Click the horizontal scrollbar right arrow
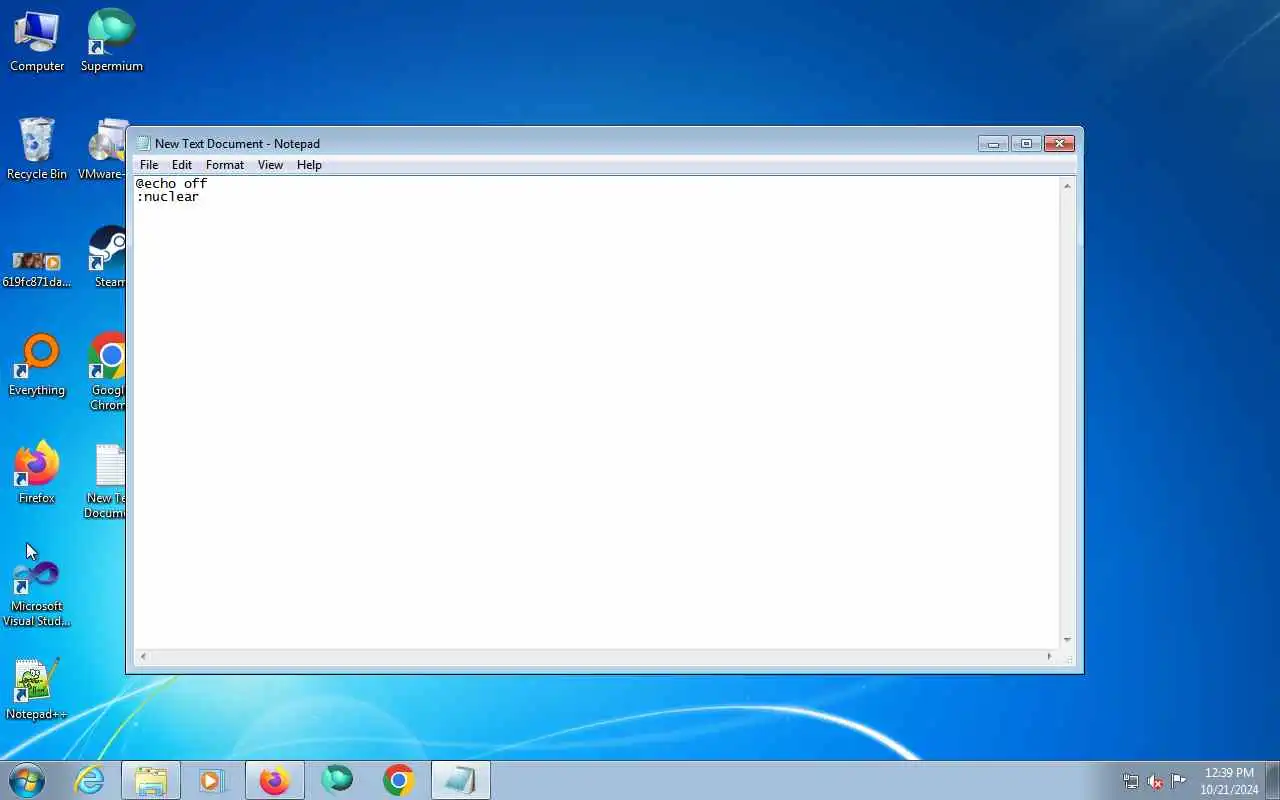The width and height of the screenshot is (1280, 800). [1050, 657]
